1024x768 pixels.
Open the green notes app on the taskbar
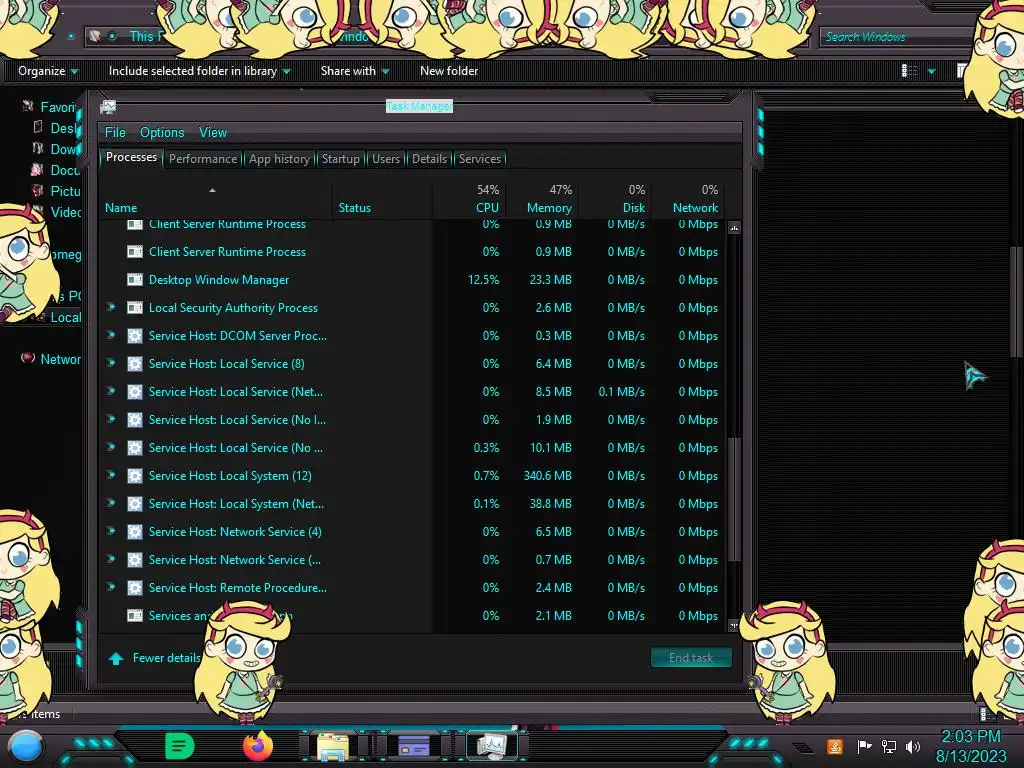pyautogui.click(x=179, y=746)
